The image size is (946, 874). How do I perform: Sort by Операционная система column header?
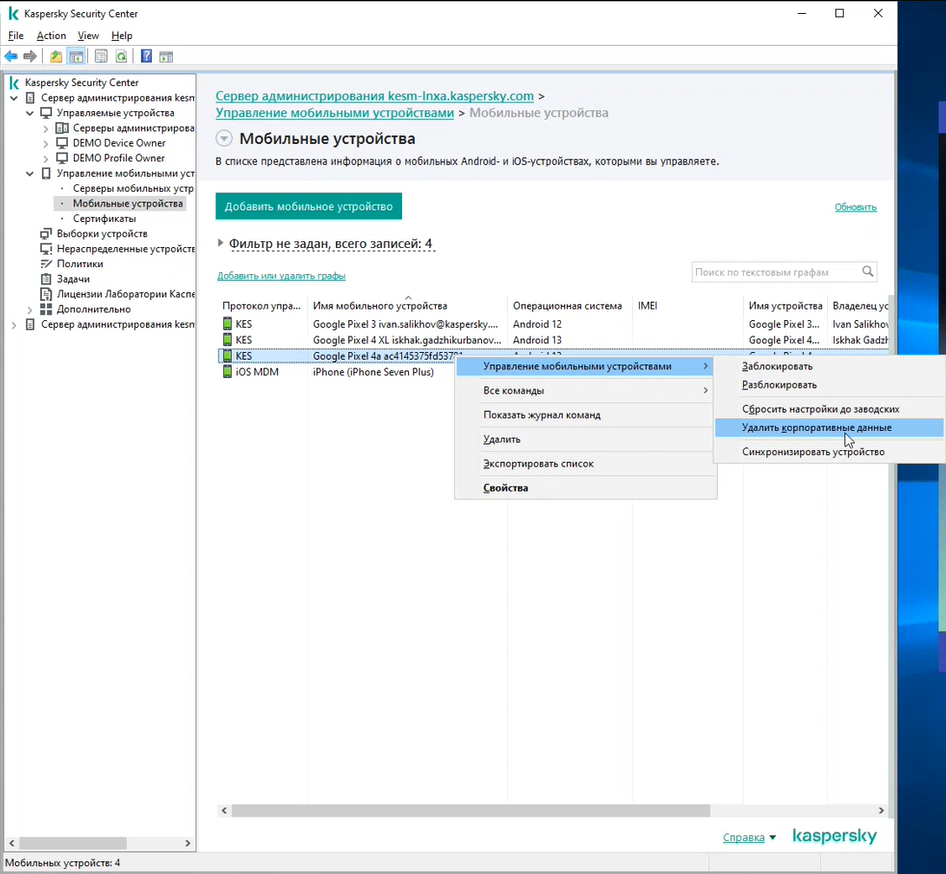(570, 306)
